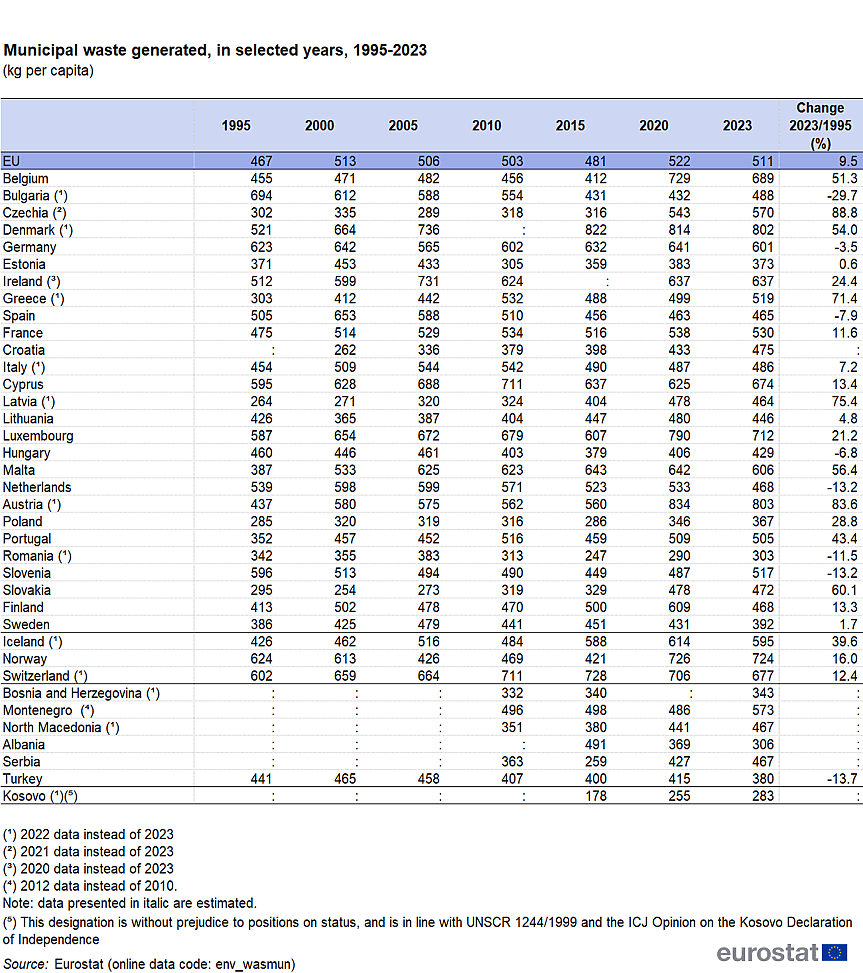
Task: Click the EU flag icon in eurostat logo
Action: coord(835,953)
